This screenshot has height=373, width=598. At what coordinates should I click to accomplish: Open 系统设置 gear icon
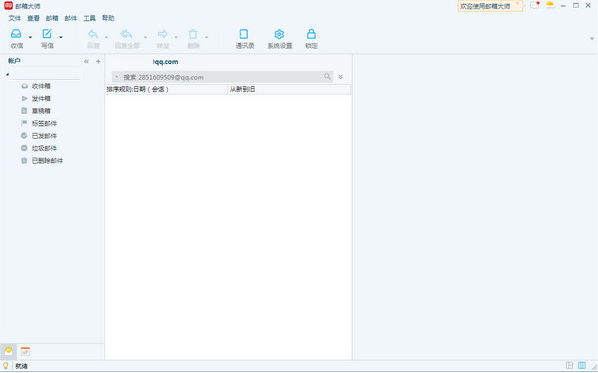[279, 34]
